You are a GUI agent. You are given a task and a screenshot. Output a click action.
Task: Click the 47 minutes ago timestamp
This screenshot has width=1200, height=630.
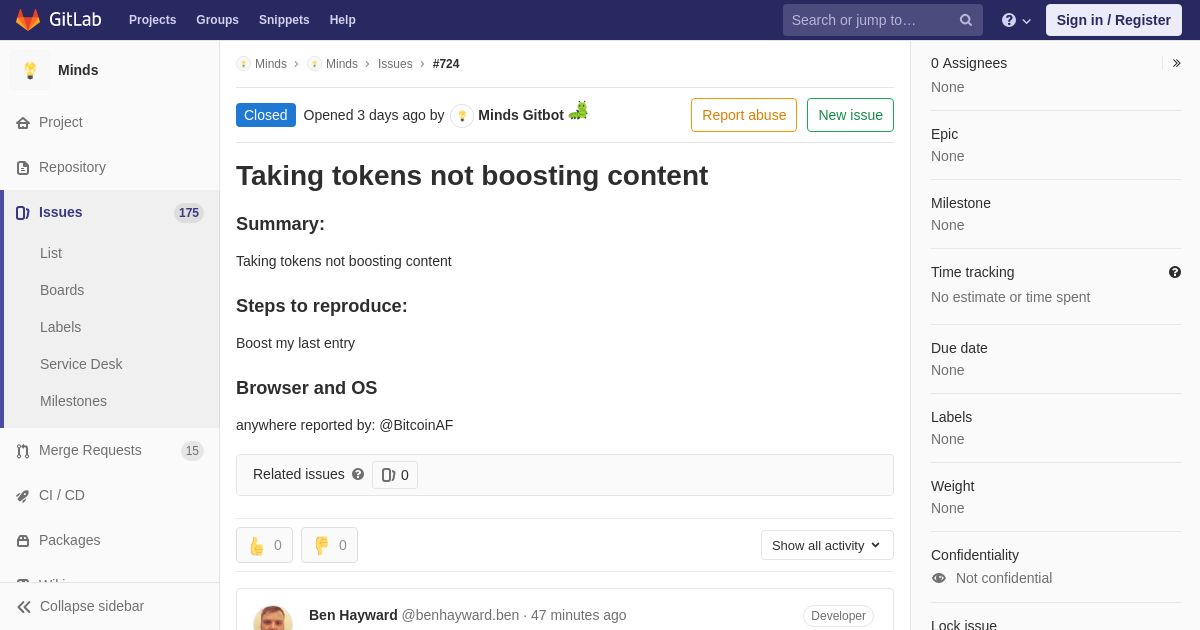[579, 615]
